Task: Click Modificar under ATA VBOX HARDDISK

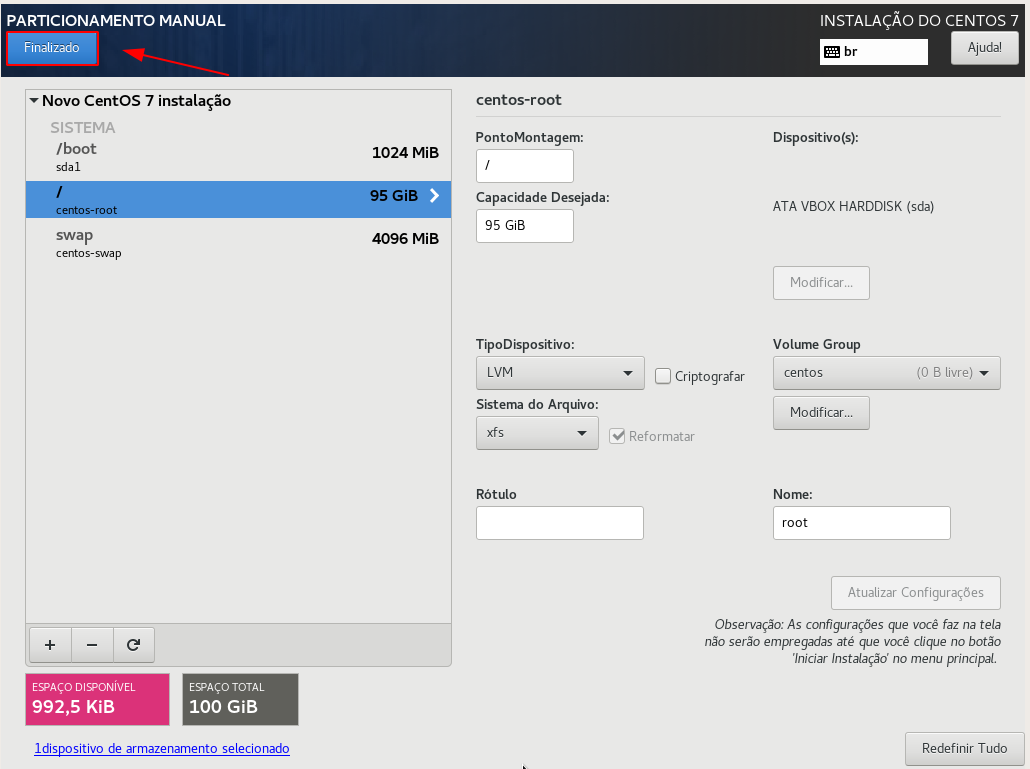Action: (821, 282)
